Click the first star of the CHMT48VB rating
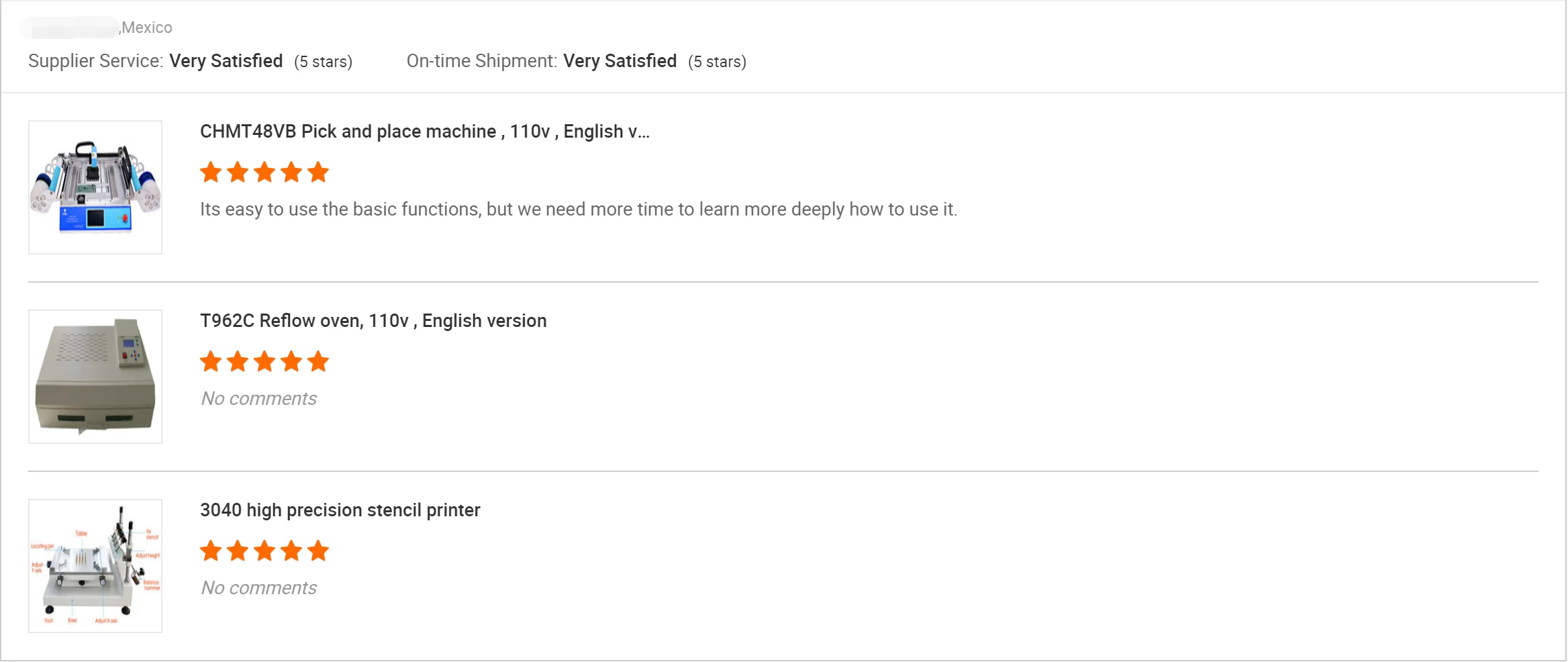Viewport: 1568px width, 662px height. tap(211, 173)
